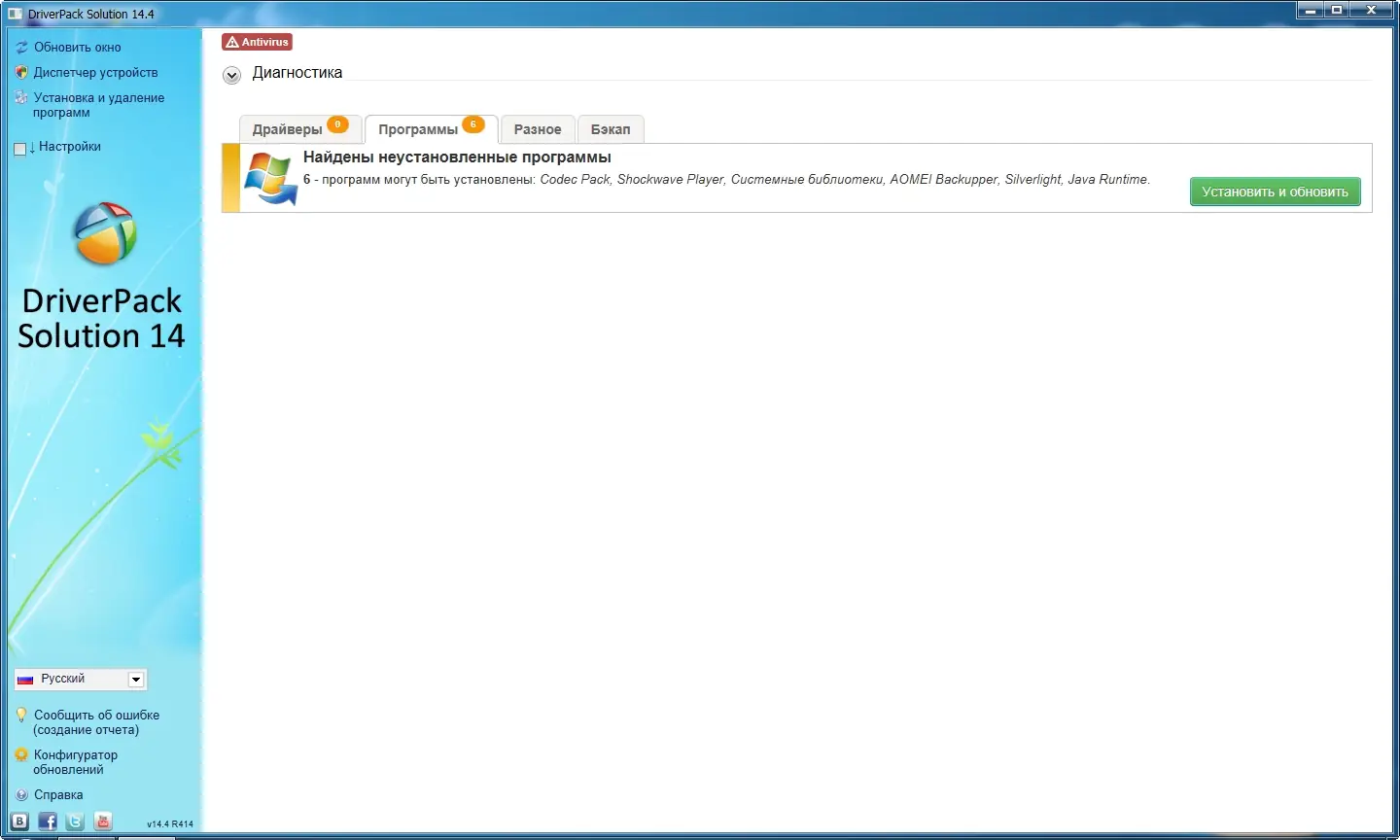This screenshot has height=840, width=1400.
Task: Click the Java Runtime program name
Action: pos(1108,180)
